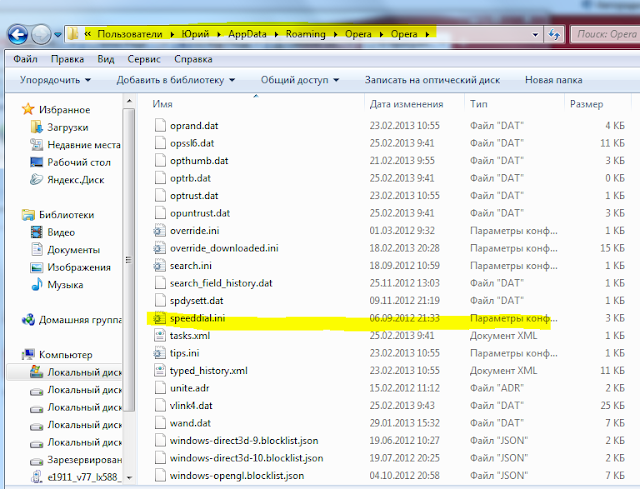Select XML icon of tasks.xml
This screenshot has width=640, height=489.
tap(160, 336)
